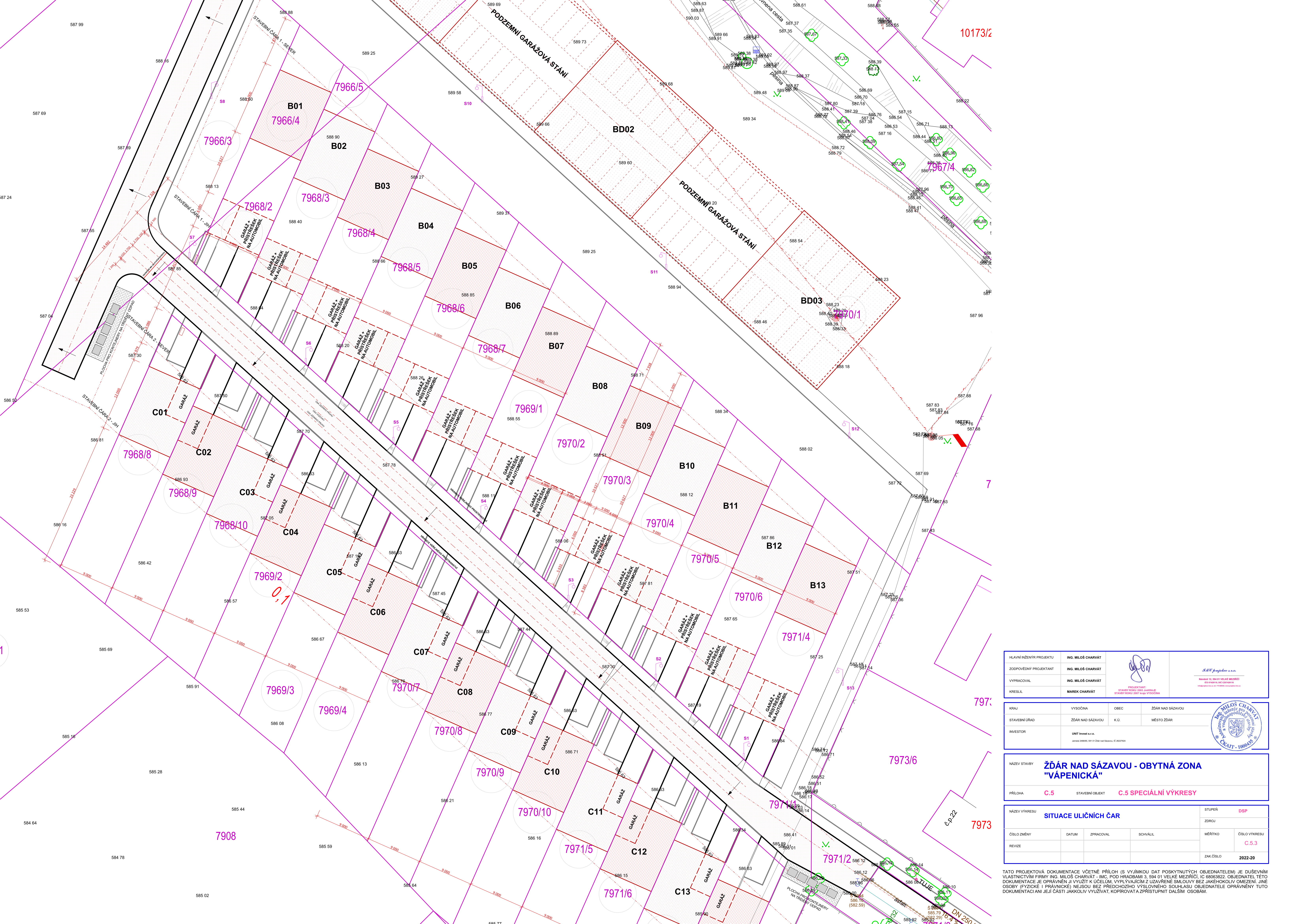Image resolution: width=1307 pixels, height=924 pixels.
Task: Click parcel number '7968/10'
Action: [231, 526]
